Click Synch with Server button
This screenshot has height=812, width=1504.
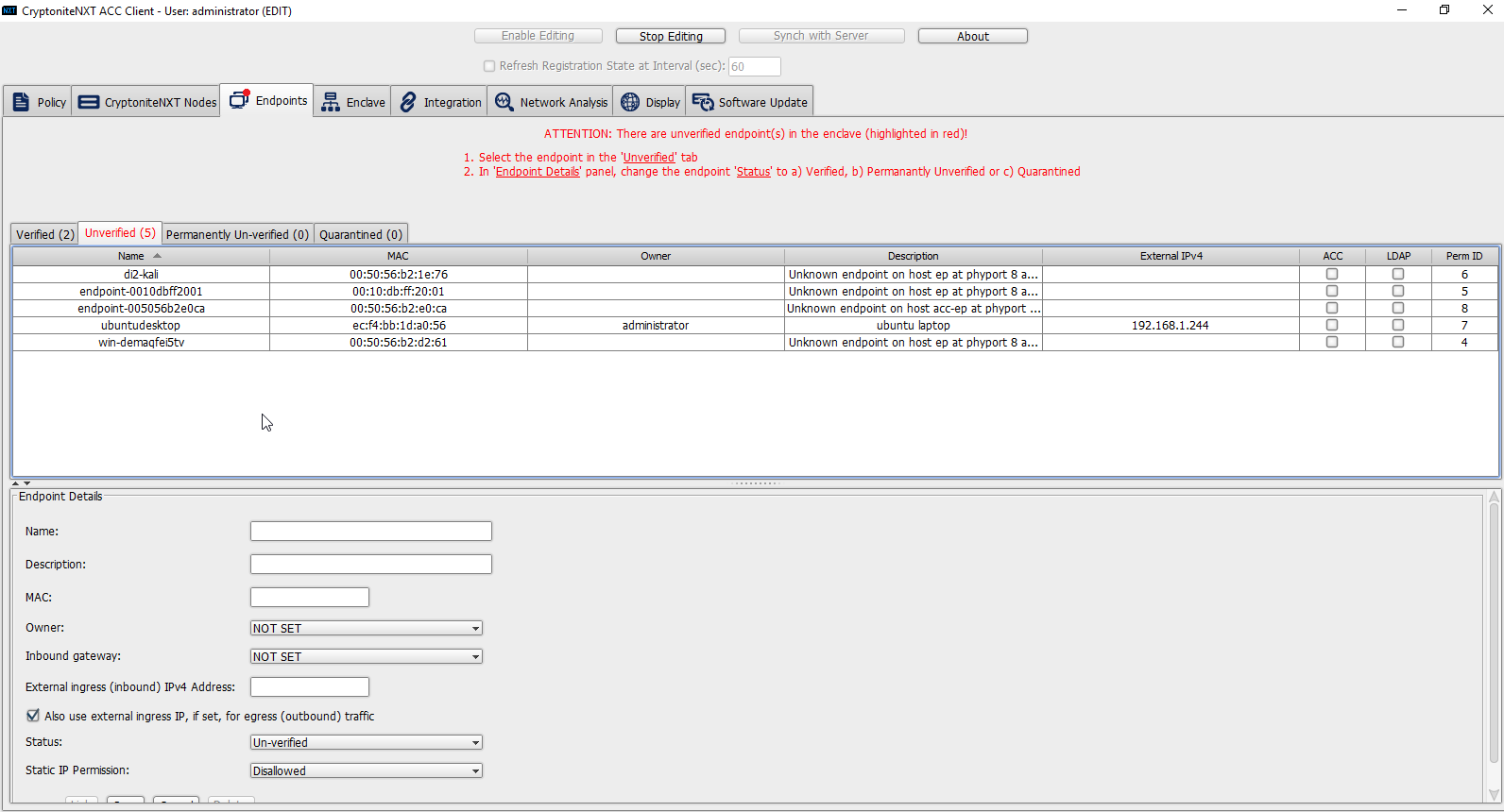pyautogui.click(x=821, y=36)
